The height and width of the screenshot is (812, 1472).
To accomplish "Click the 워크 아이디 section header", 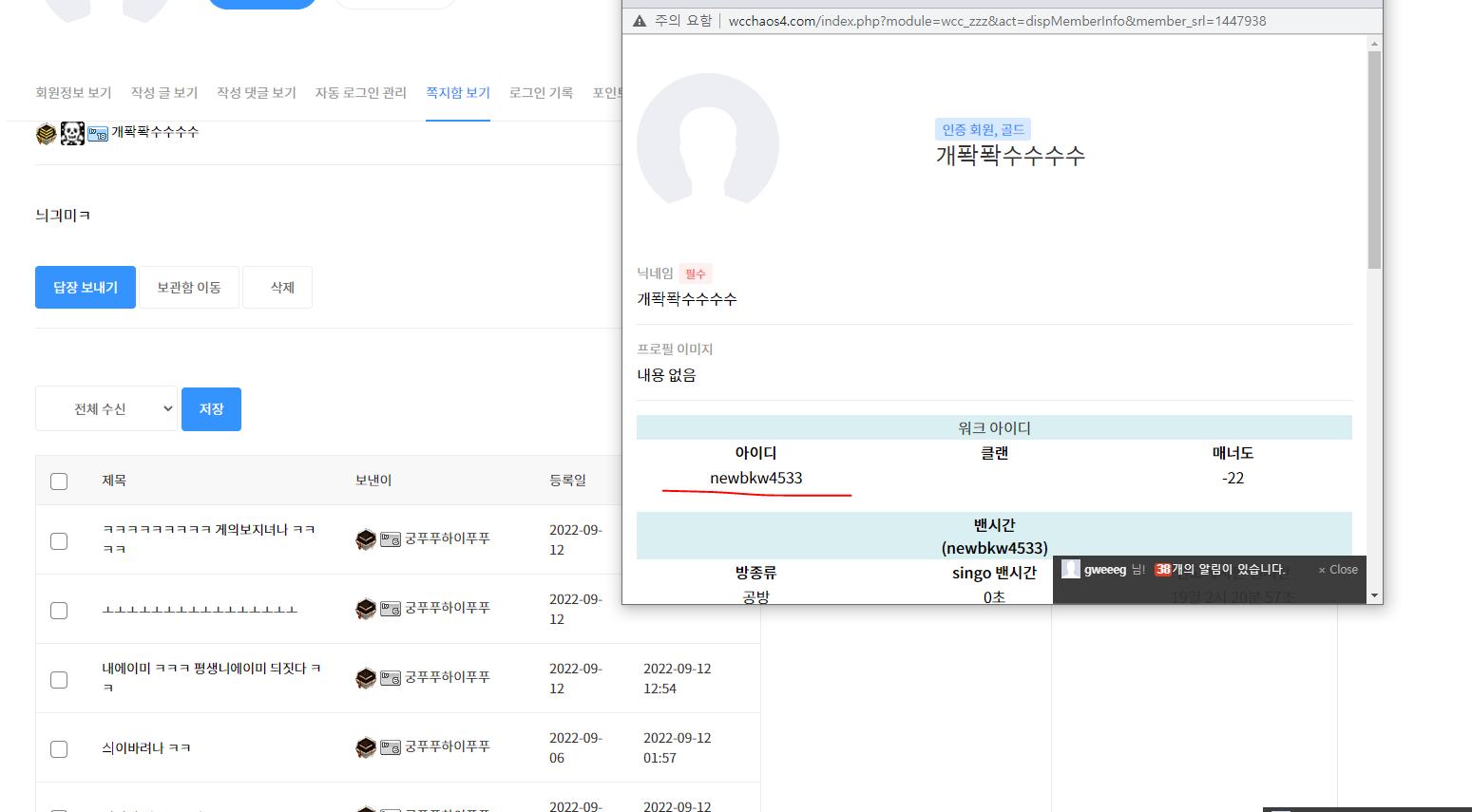I will (x=994, y=427).
